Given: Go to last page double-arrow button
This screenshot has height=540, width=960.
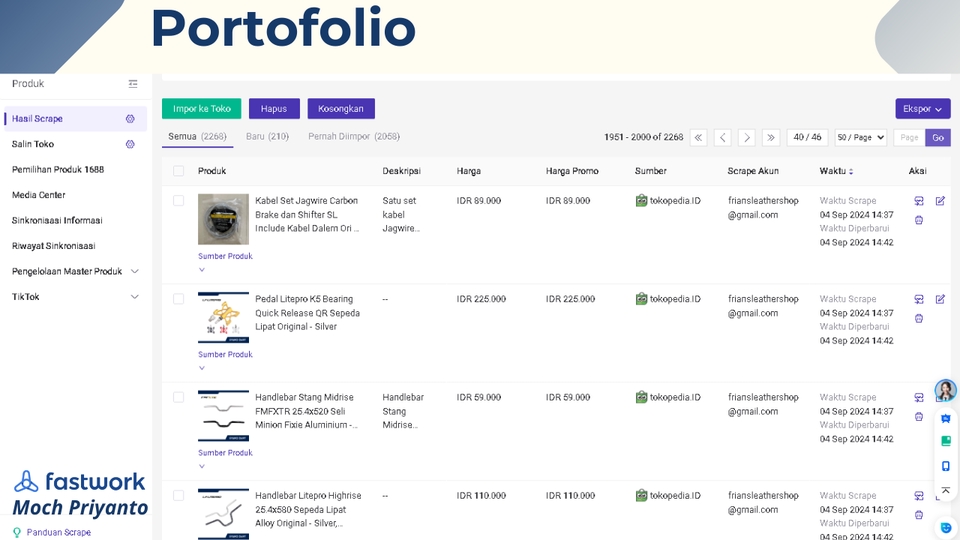Looking at the screenshot, I should [771, 138].
